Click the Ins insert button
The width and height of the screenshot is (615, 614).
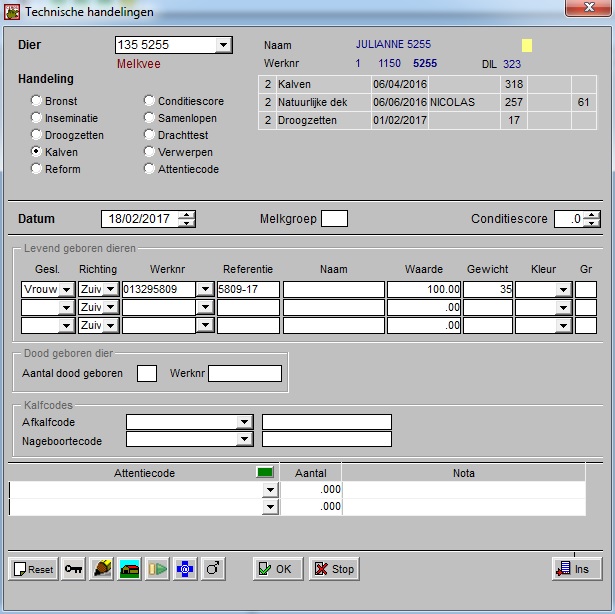click(576, 569)
